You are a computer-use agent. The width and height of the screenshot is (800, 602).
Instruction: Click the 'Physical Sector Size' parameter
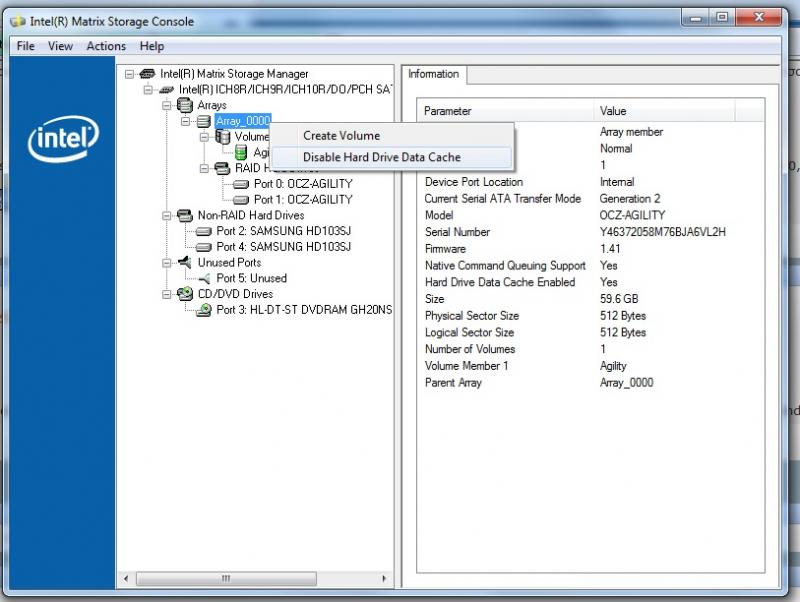click(x=472, y=316)
